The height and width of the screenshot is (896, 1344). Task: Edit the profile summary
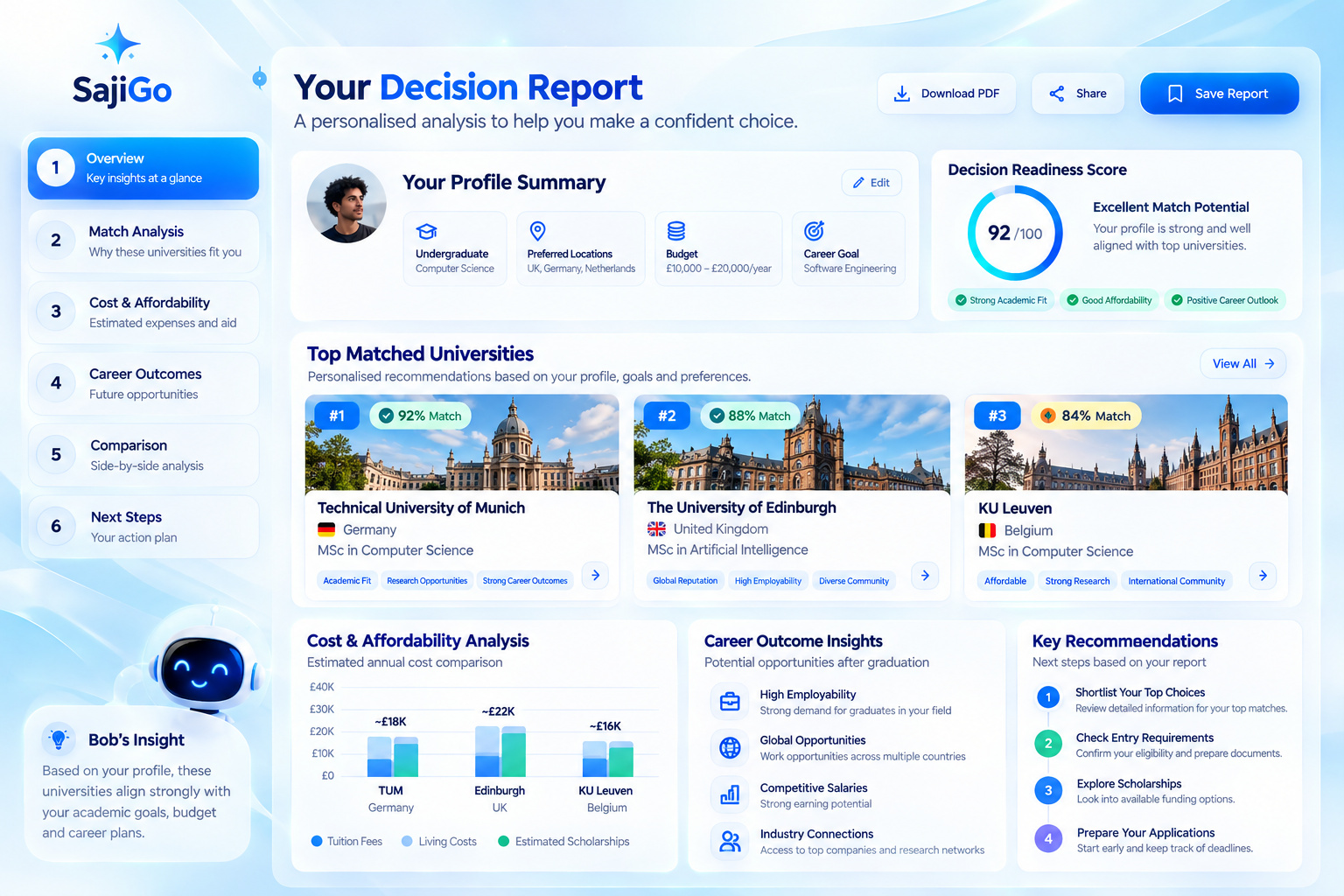tap(871, 183)
